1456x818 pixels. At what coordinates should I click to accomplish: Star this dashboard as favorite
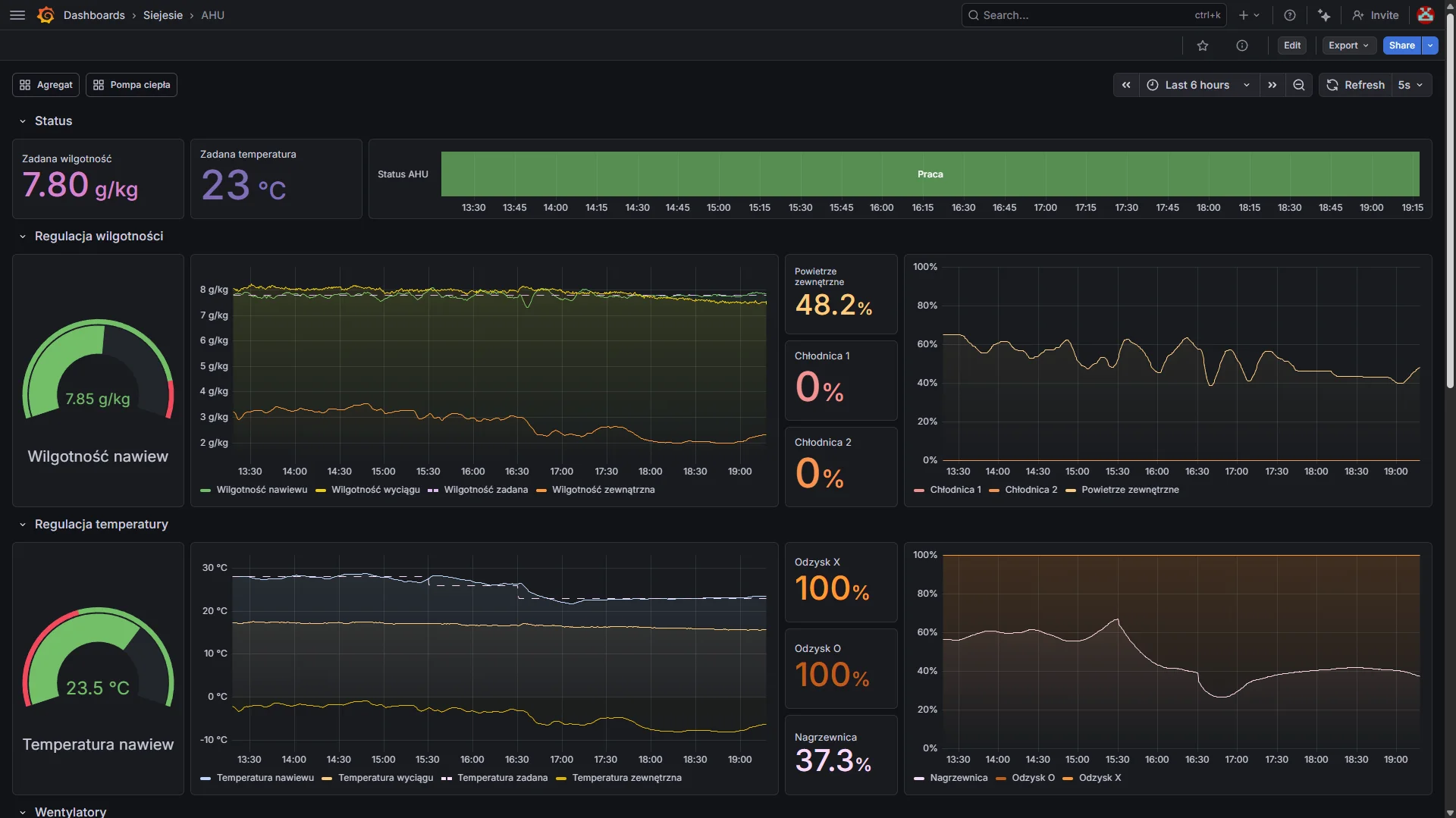click(x=1203, y=45)
